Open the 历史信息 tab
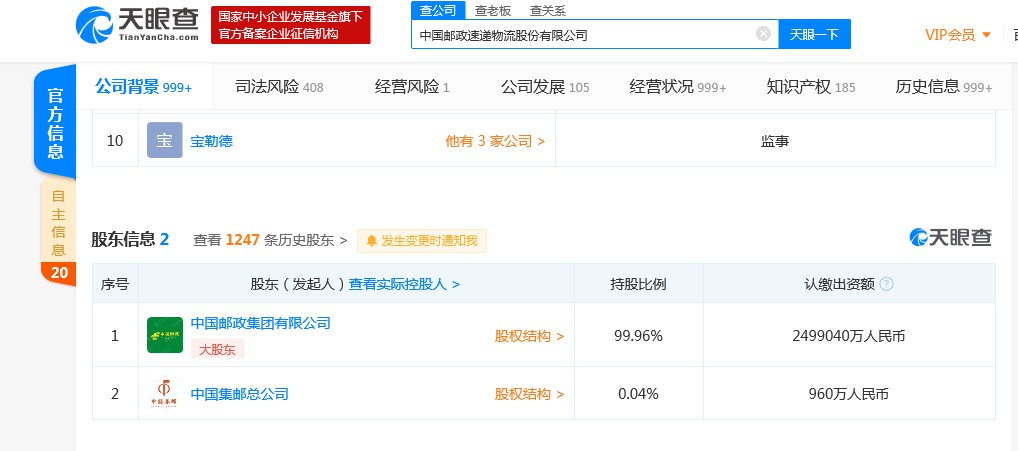This screenshot has width=1018, height=451. coord(944,86)
